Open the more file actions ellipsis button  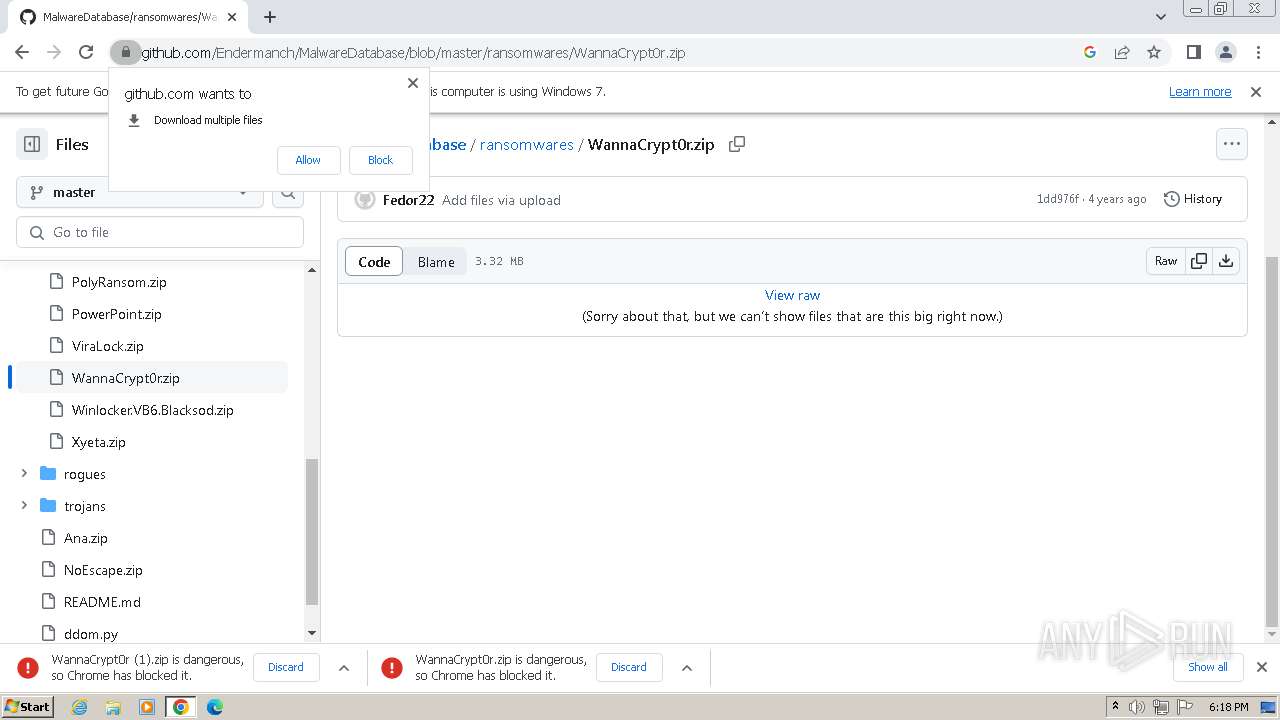(1232, 144)
